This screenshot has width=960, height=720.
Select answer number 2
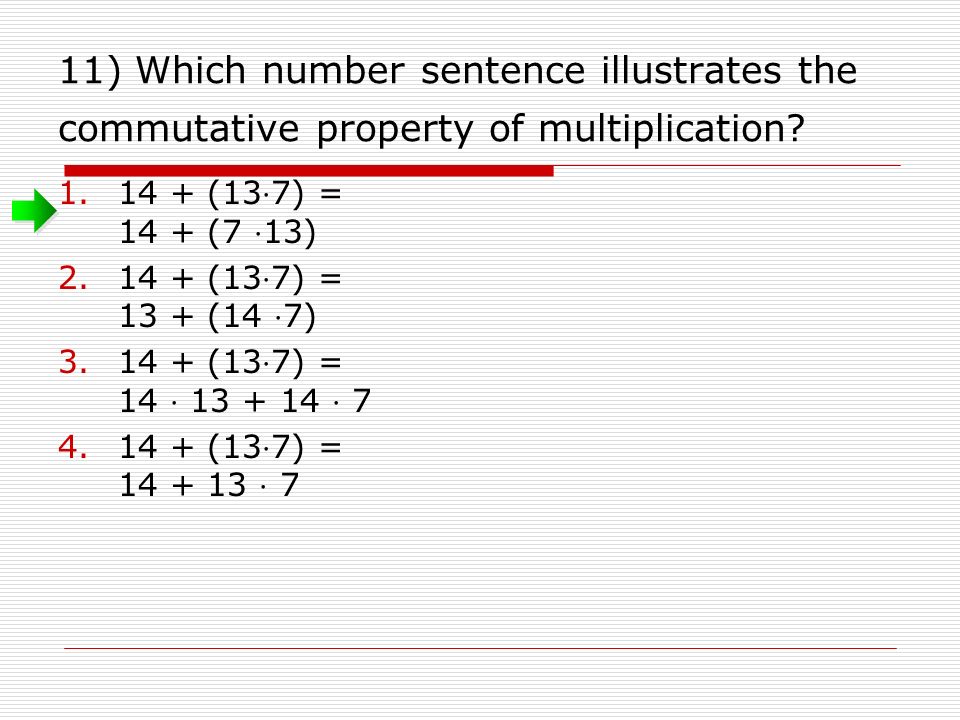[x=73, y=278]
